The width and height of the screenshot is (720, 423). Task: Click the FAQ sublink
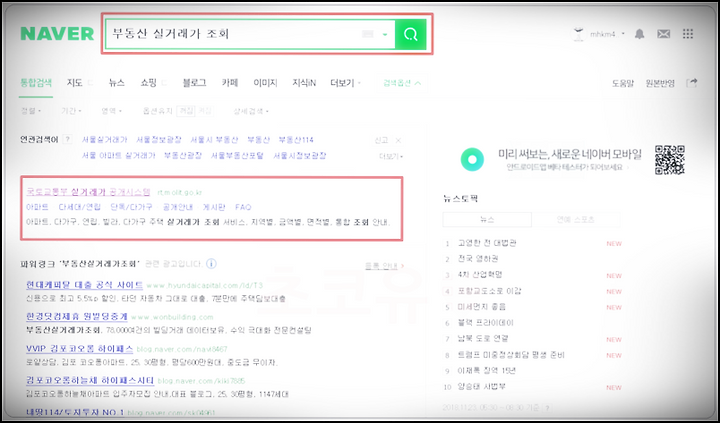coord(243,207)
